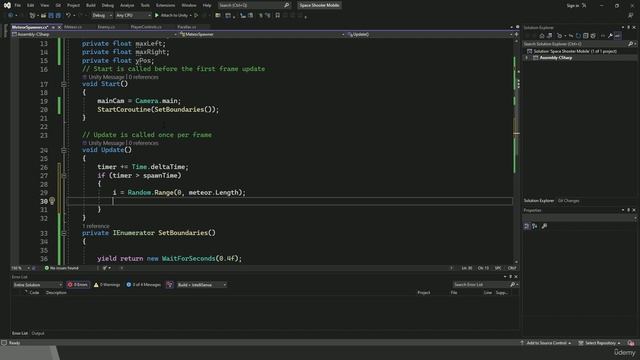Toggle the 0 Warnings filter
Screen dimensions: 640x360
[x=107, y=284]
